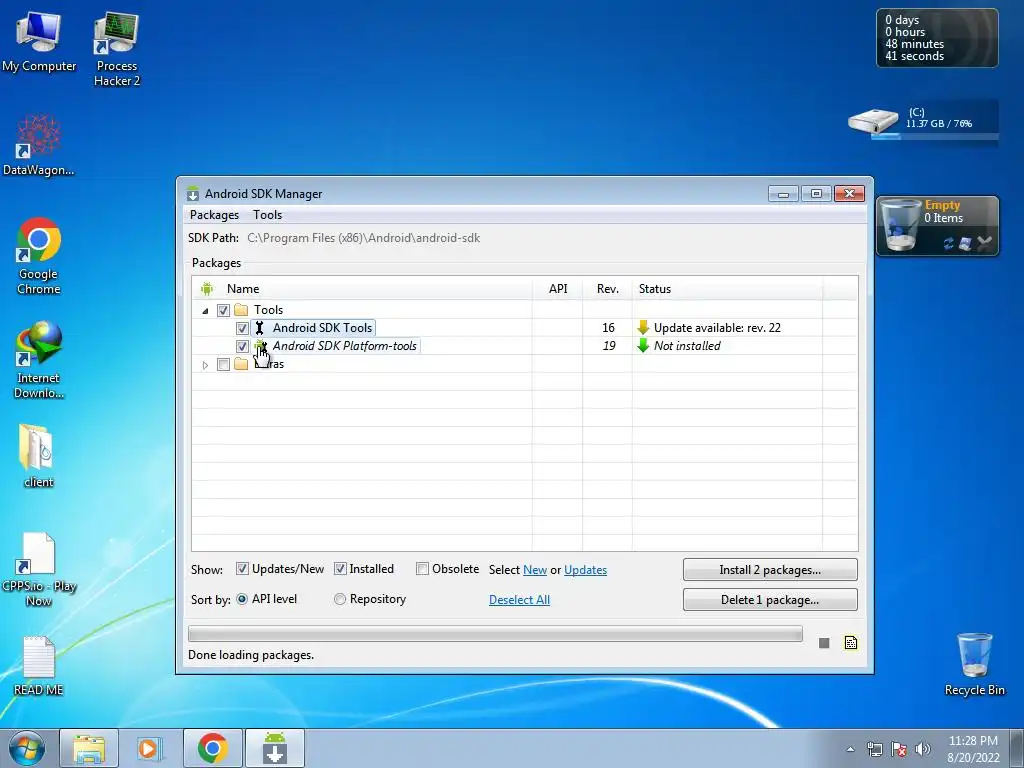
Task: Click the stop loading square icon
Action: [x=824, y=643]
